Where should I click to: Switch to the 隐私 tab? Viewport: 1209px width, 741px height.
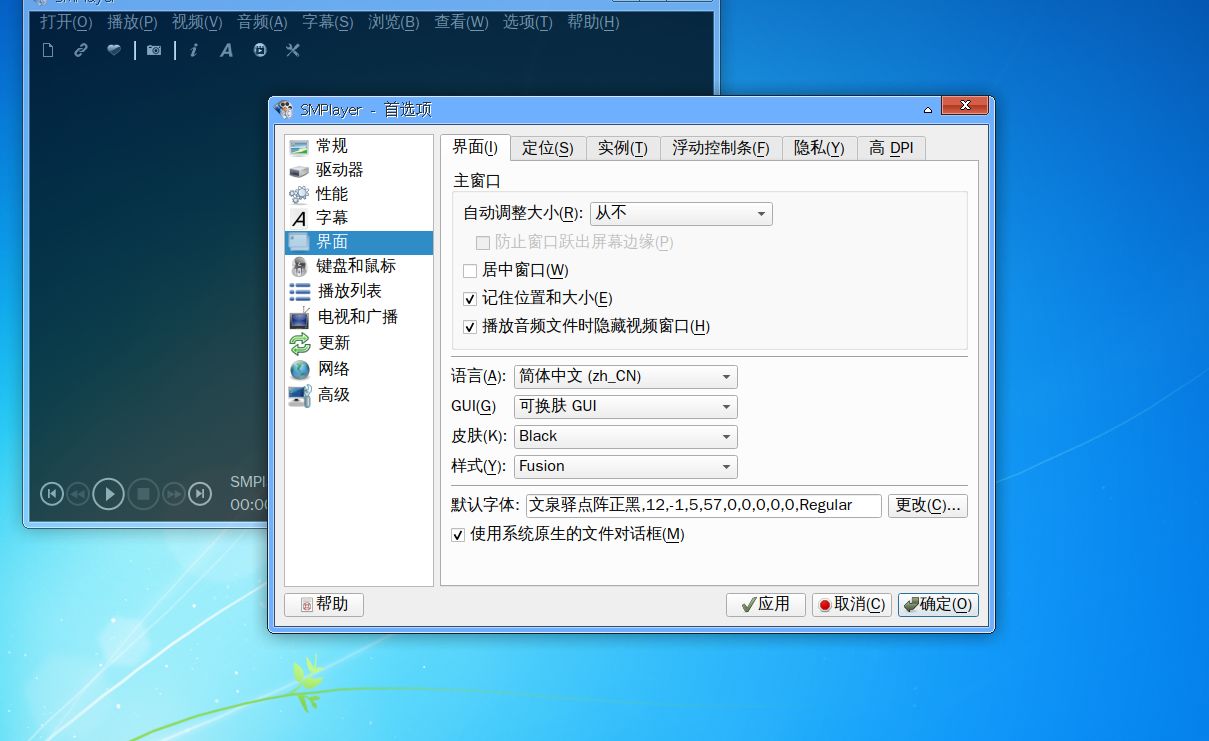pos(820,149)
